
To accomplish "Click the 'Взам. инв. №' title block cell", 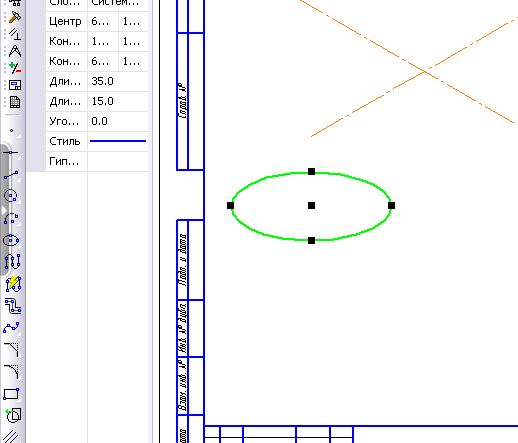I will click(x=183, y=386).
